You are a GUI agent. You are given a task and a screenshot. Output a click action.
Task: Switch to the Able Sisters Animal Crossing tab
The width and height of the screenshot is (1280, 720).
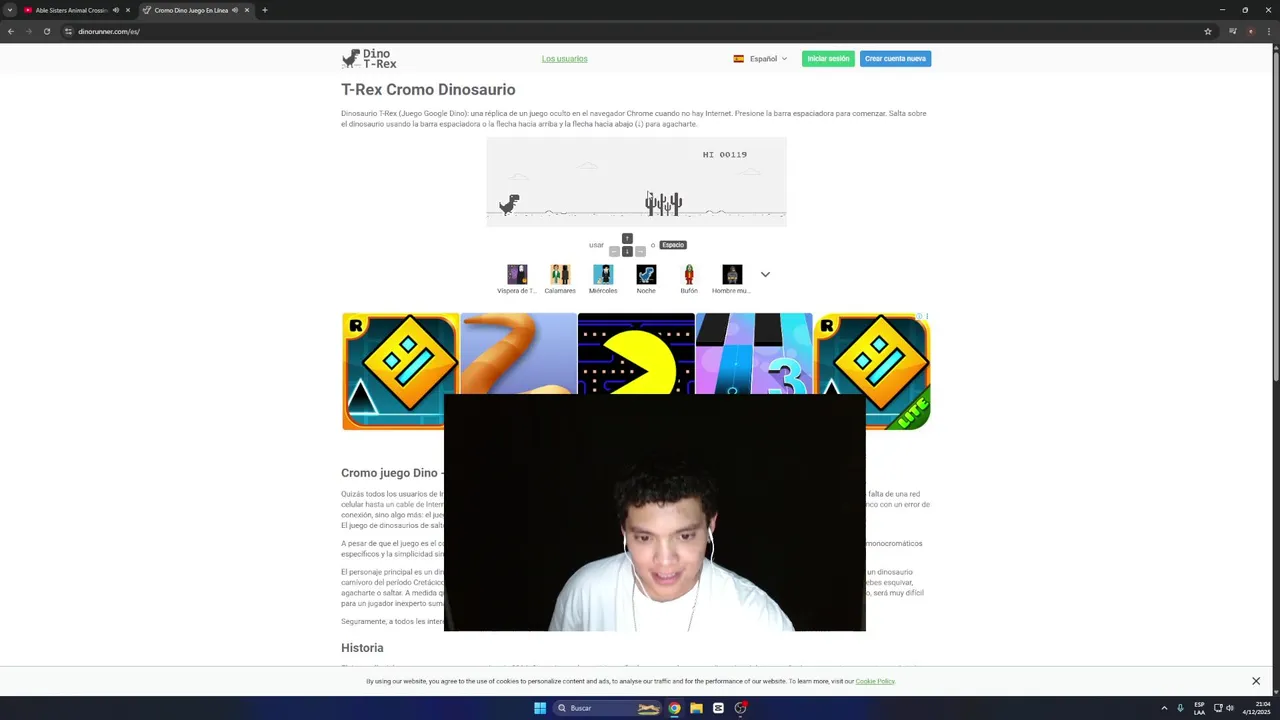tap(72, 10)
